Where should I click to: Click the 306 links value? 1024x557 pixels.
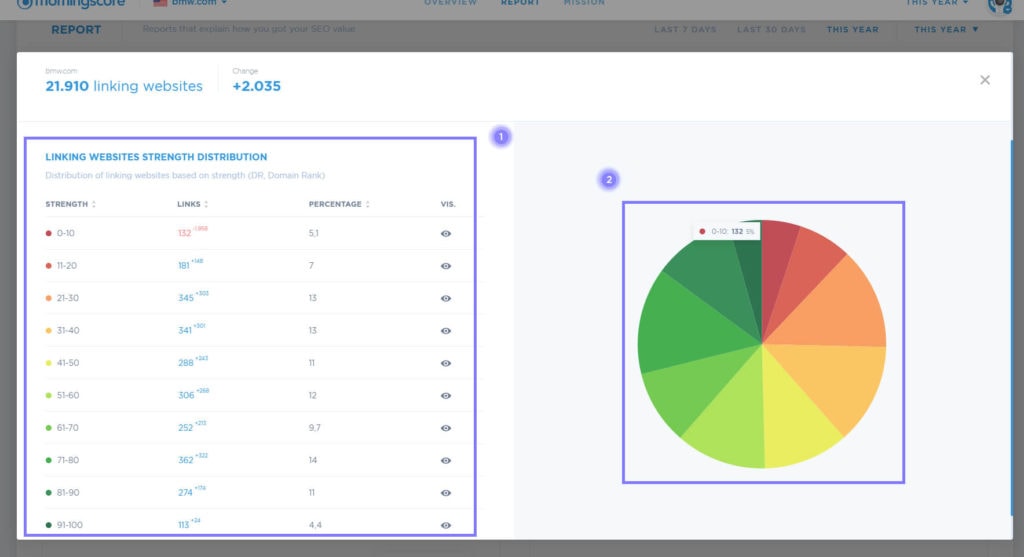click(185, 396)
